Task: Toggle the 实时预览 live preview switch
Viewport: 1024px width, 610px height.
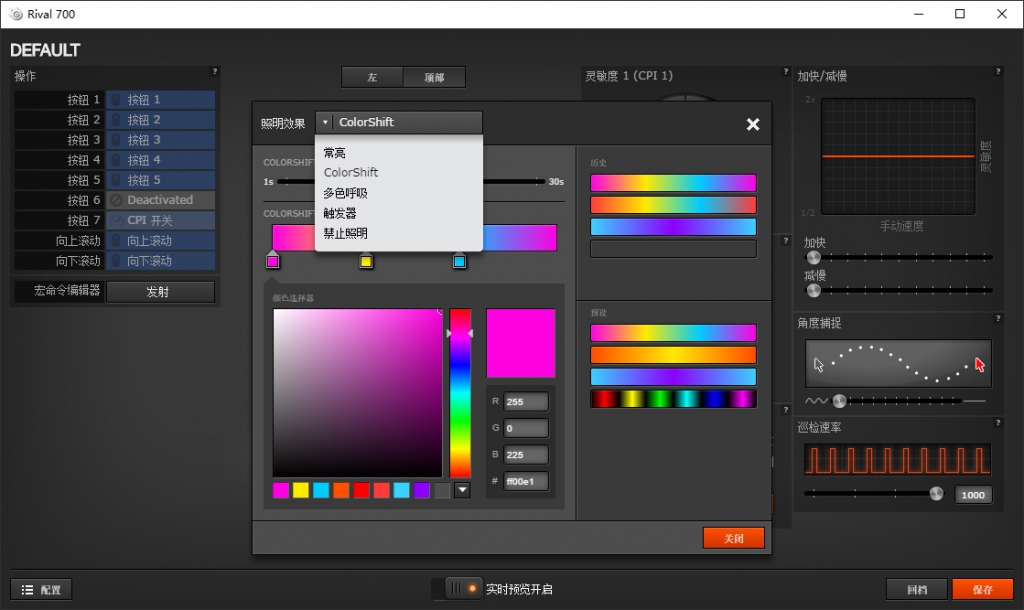Action: pyautogui.click(x=457, y=589)
